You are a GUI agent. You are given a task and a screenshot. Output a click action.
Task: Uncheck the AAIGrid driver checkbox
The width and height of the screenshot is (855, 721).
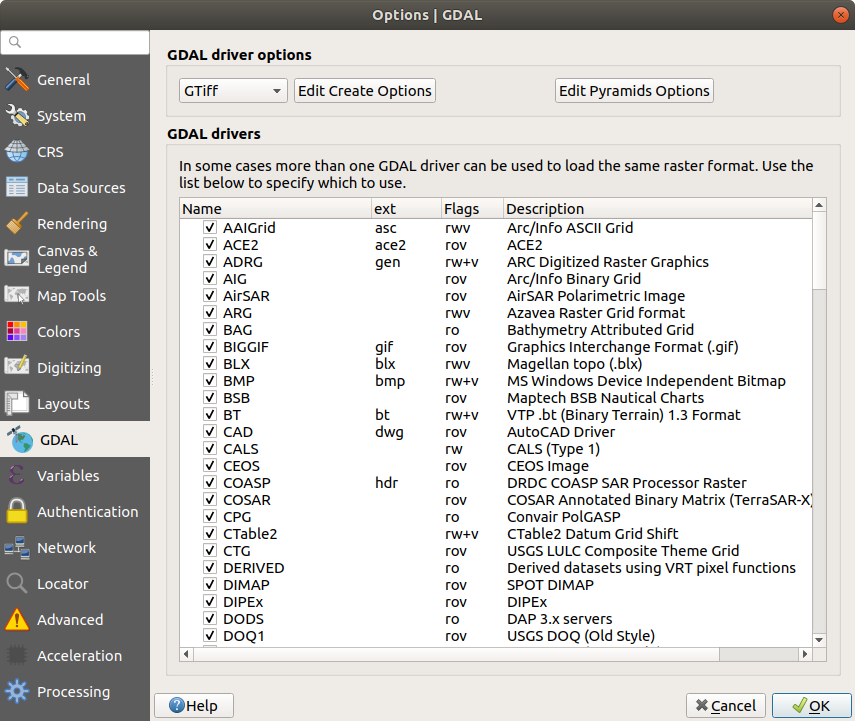point(210,228)
